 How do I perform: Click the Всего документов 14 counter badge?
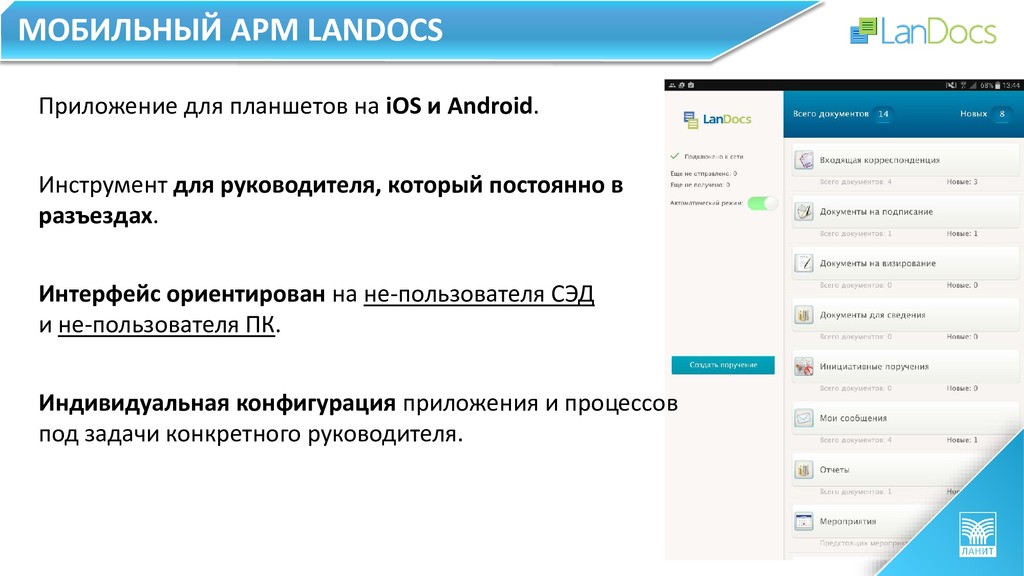883,114
